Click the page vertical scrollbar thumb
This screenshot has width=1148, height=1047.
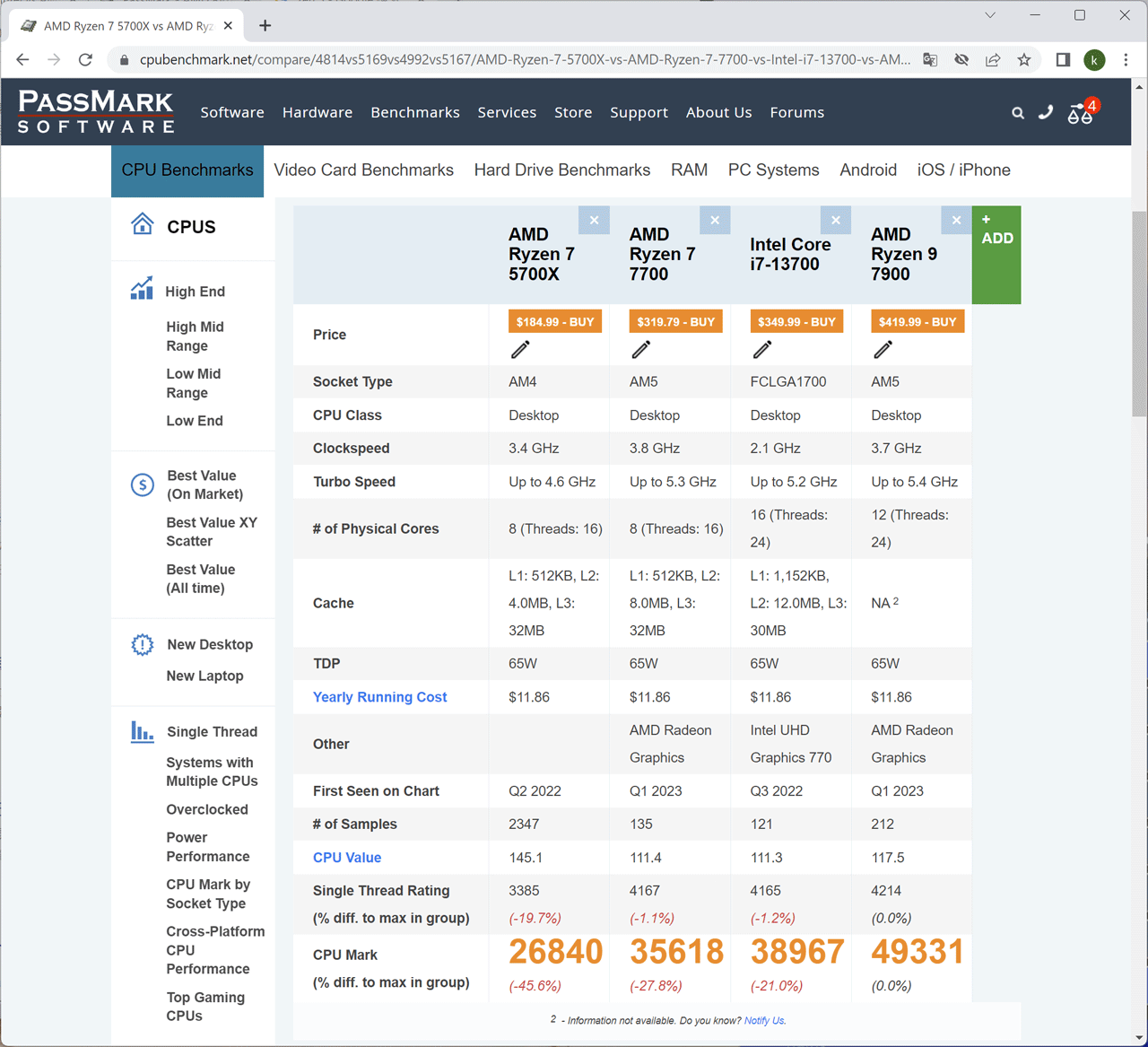1139,314
